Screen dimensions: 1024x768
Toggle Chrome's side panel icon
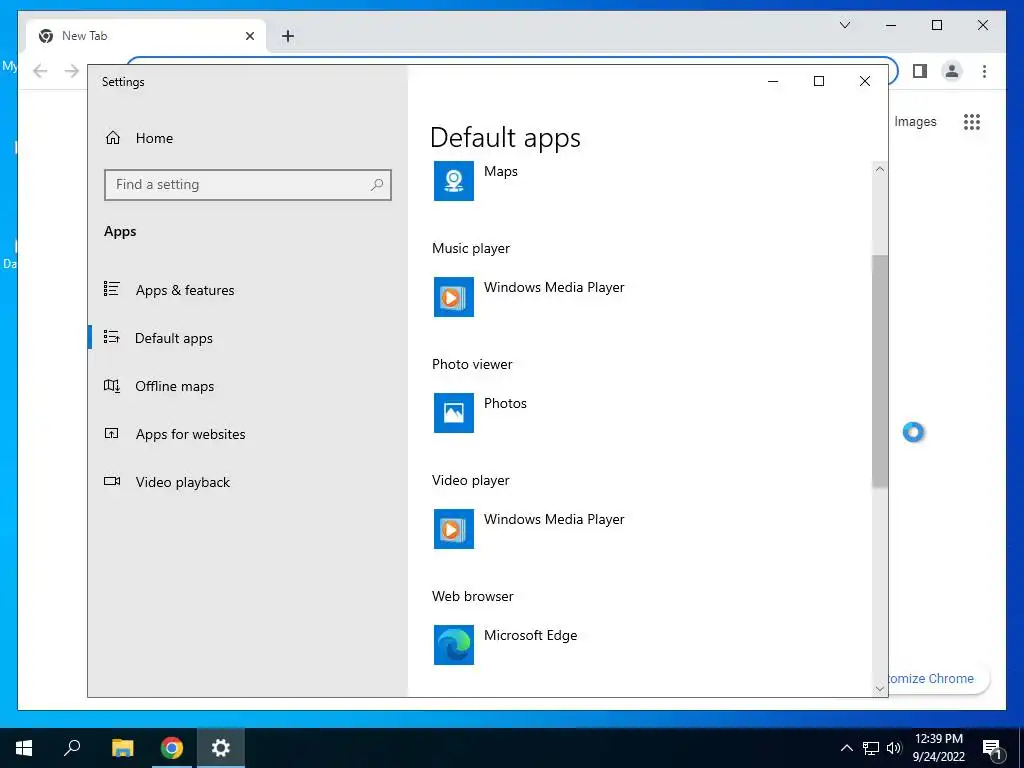(920, 71)
